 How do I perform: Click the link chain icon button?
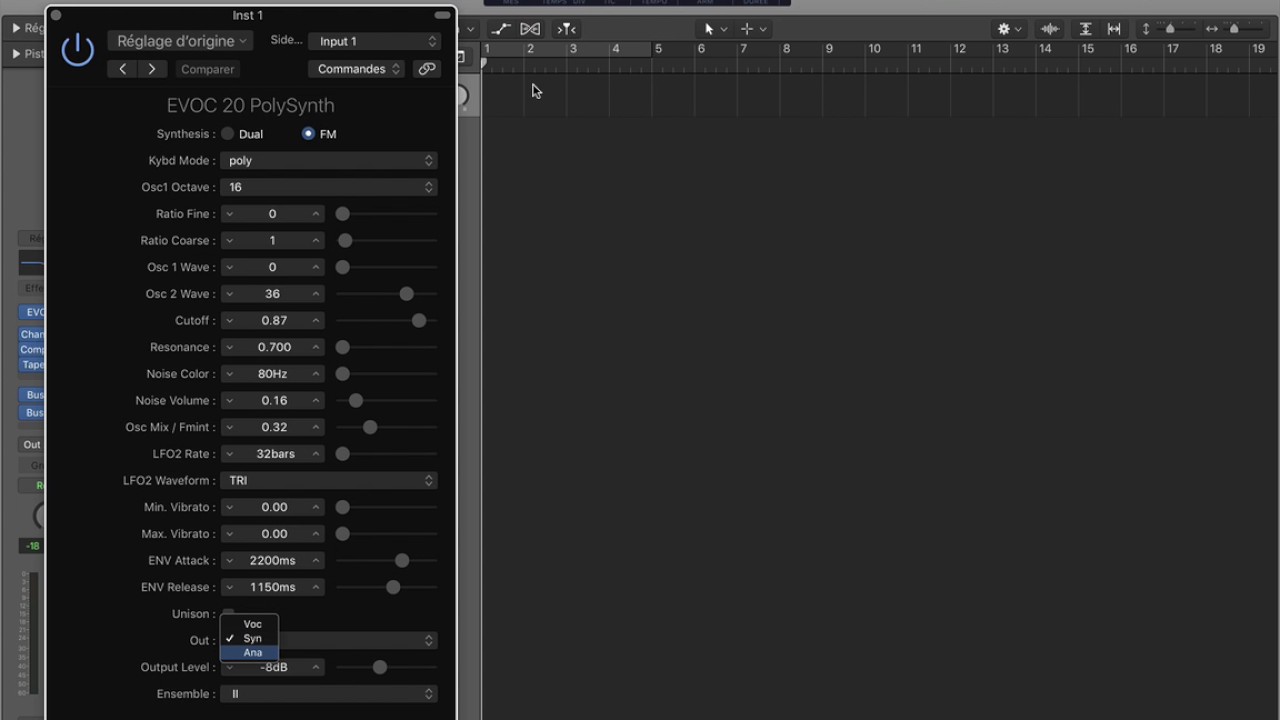[427, 69]
